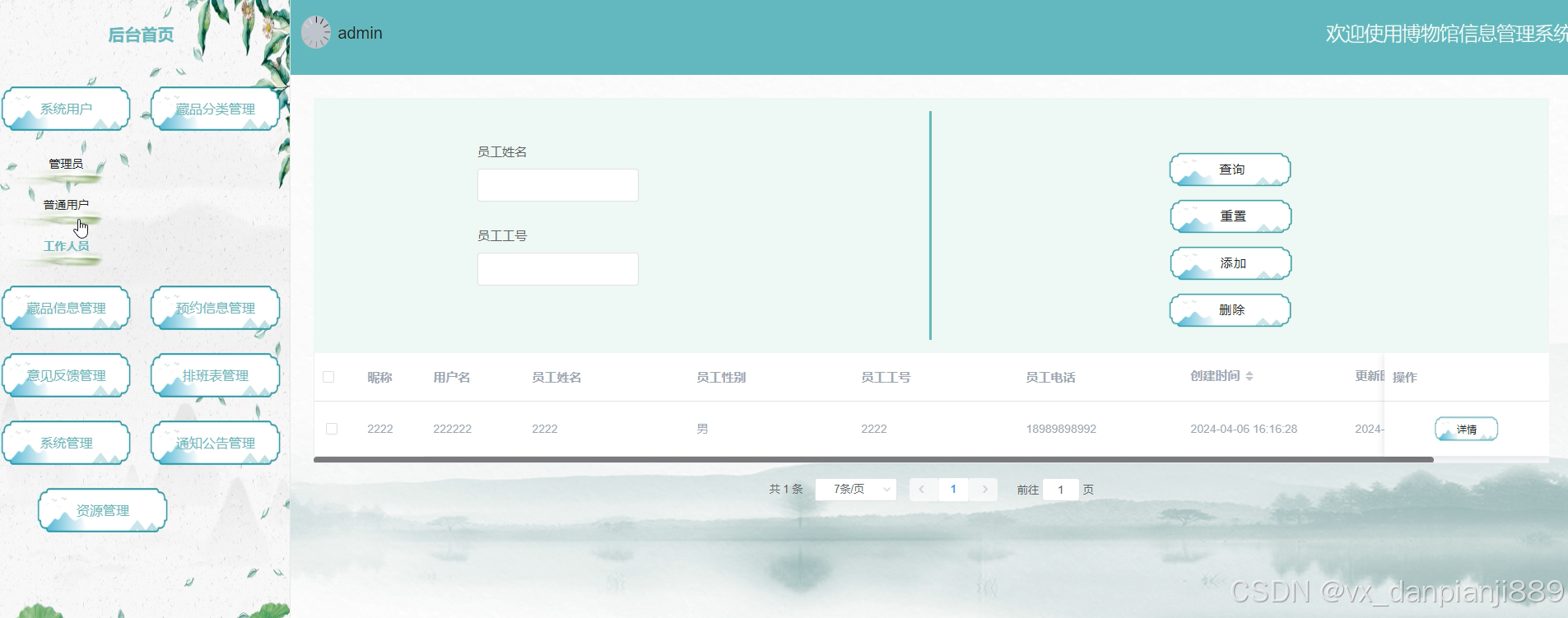The image size is (1568, 618).
Task: Check the row 2222 checkbox
Action: pos(332,429)
